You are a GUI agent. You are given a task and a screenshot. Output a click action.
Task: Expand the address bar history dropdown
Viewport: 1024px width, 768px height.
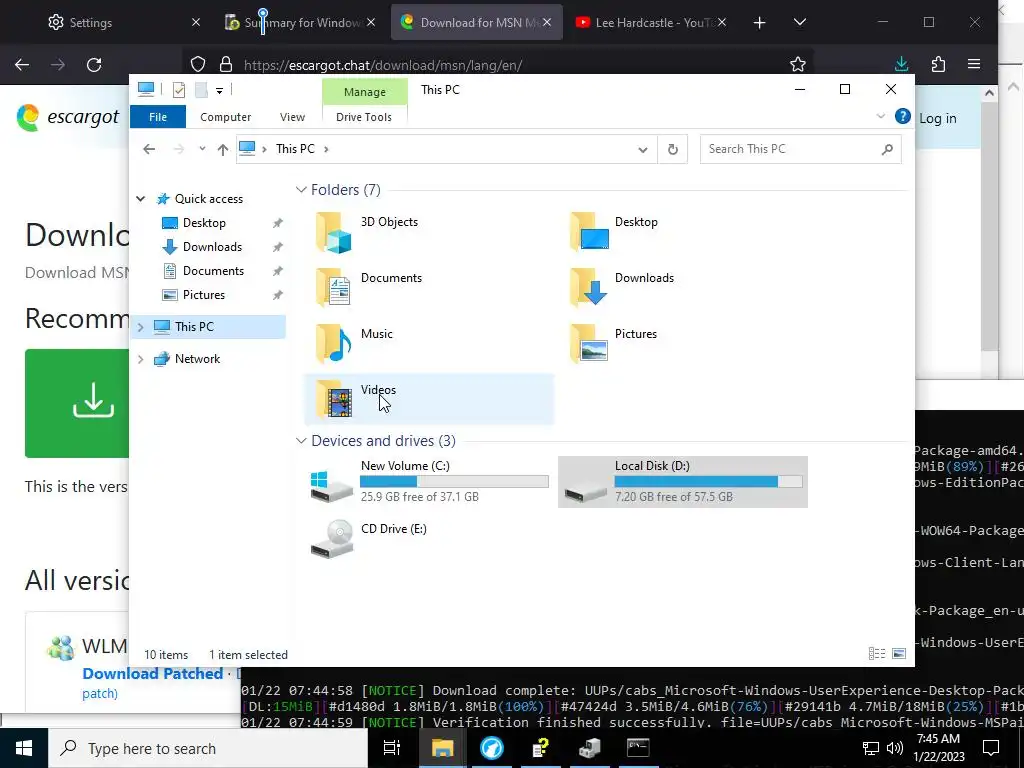(x=643, y=150)
